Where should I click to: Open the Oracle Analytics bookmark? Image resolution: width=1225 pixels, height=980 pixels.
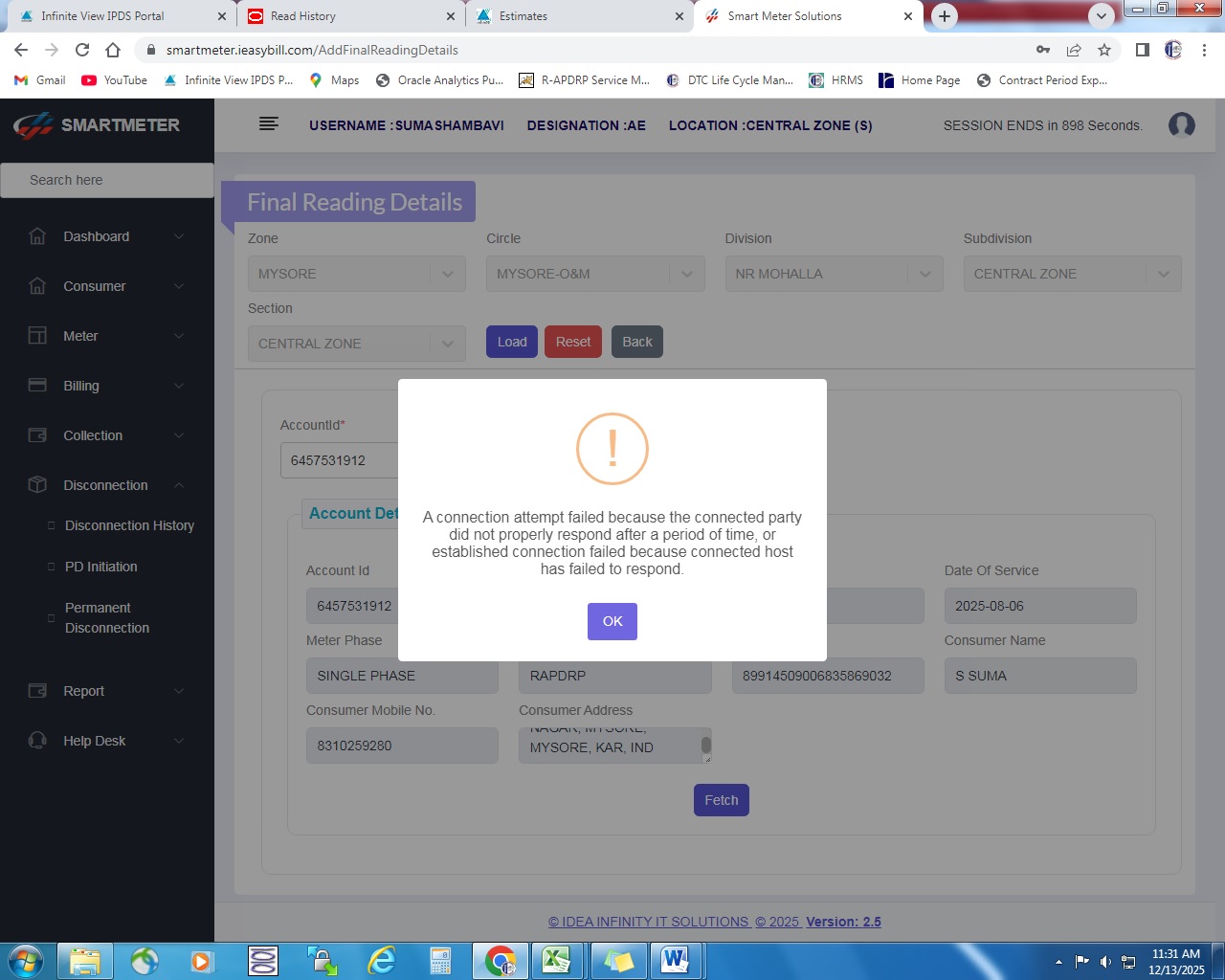[x=440, y=80]
